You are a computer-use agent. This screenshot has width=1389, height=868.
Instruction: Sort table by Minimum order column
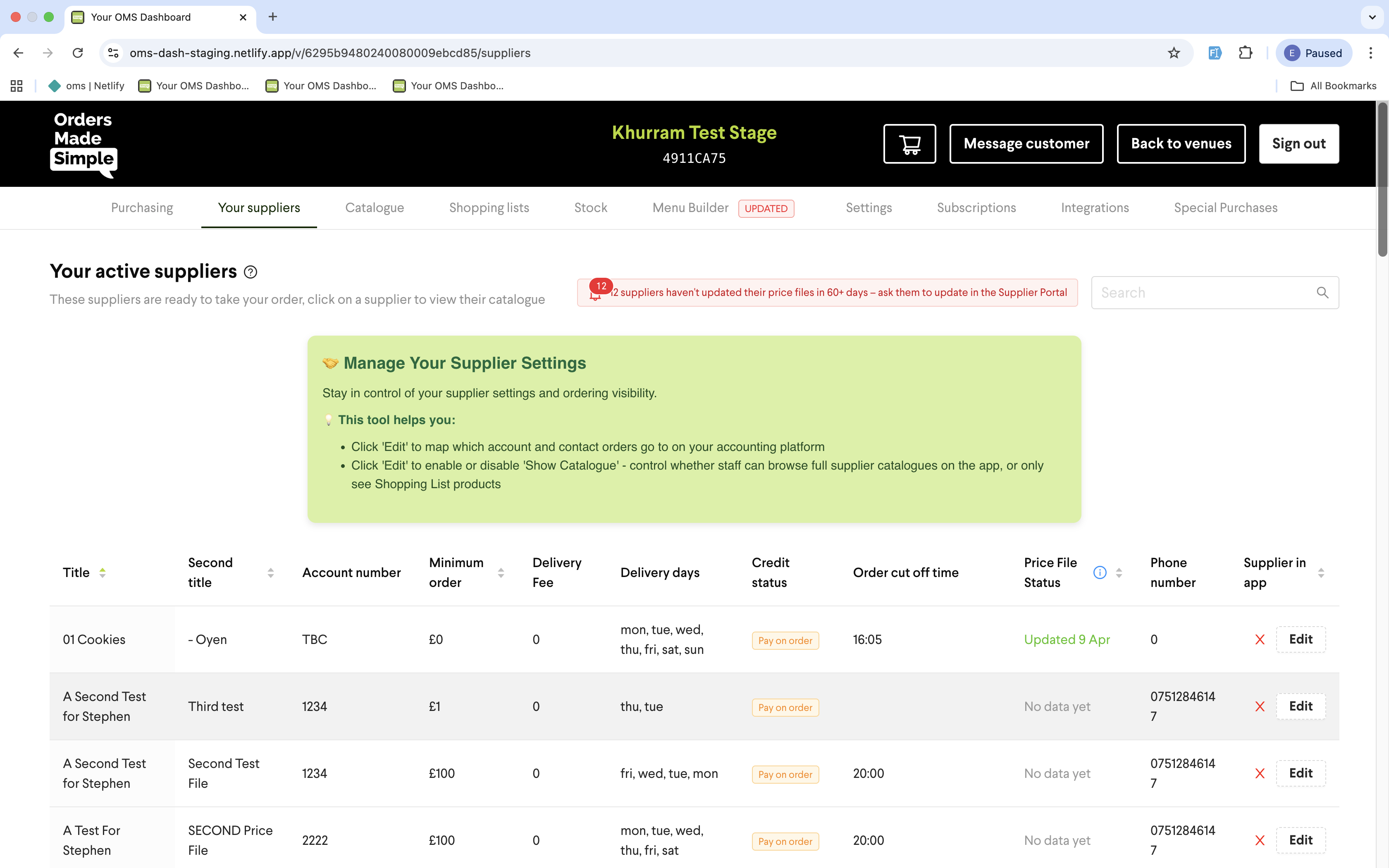pos(501,572)
